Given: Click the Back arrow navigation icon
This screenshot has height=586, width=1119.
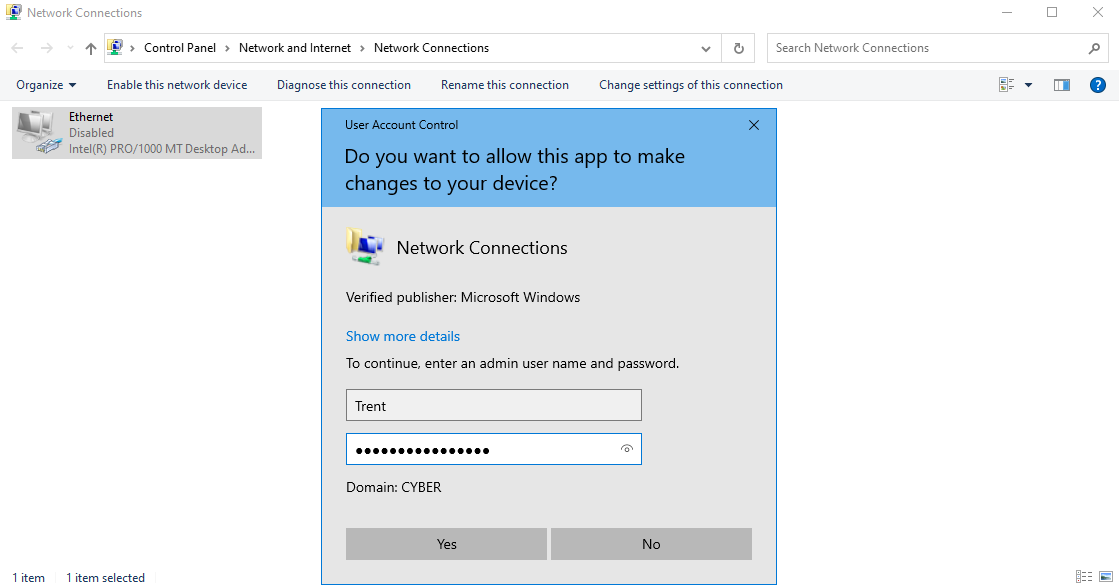Looking at the screenshot, I should (18, 48).
